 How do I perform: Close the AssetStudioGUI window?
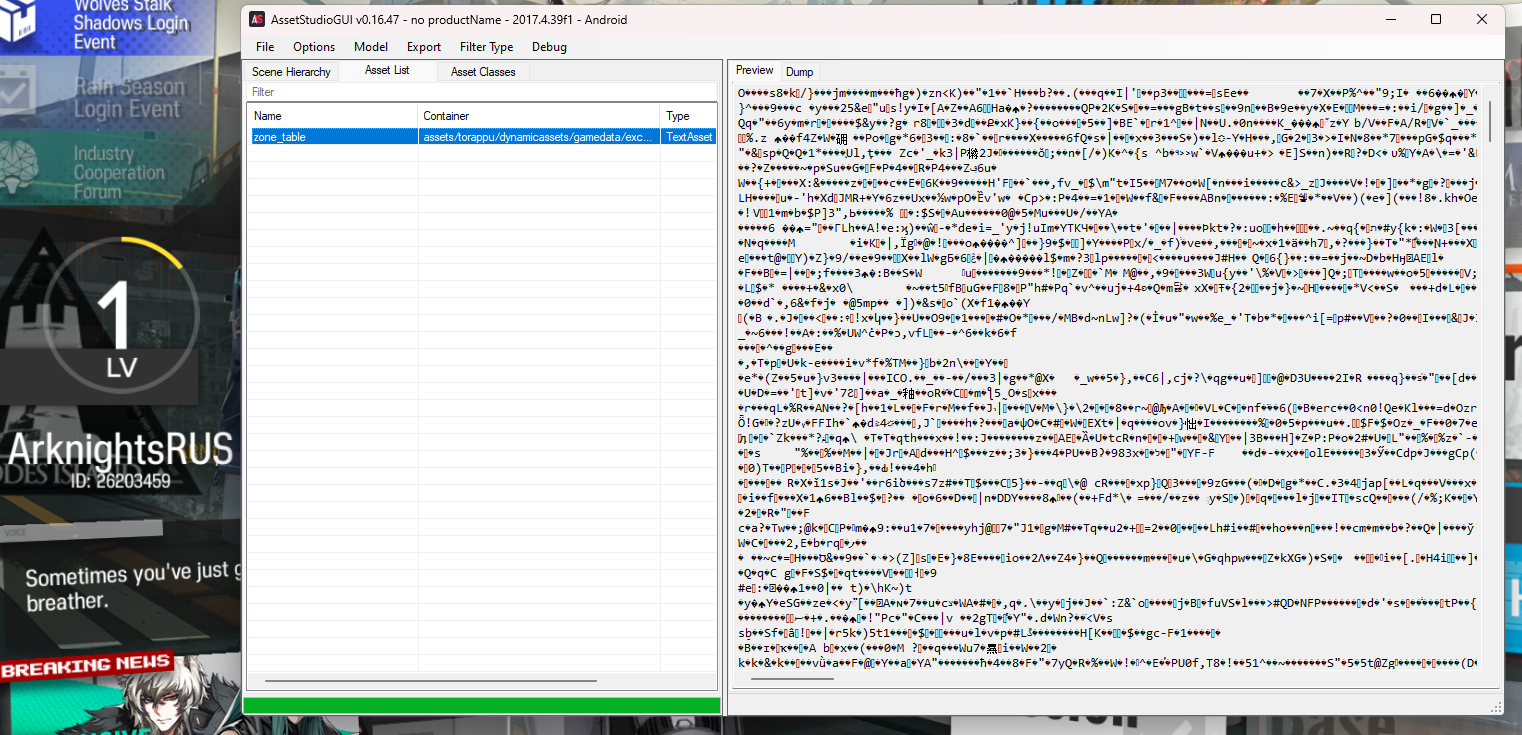click(1482, 19)
